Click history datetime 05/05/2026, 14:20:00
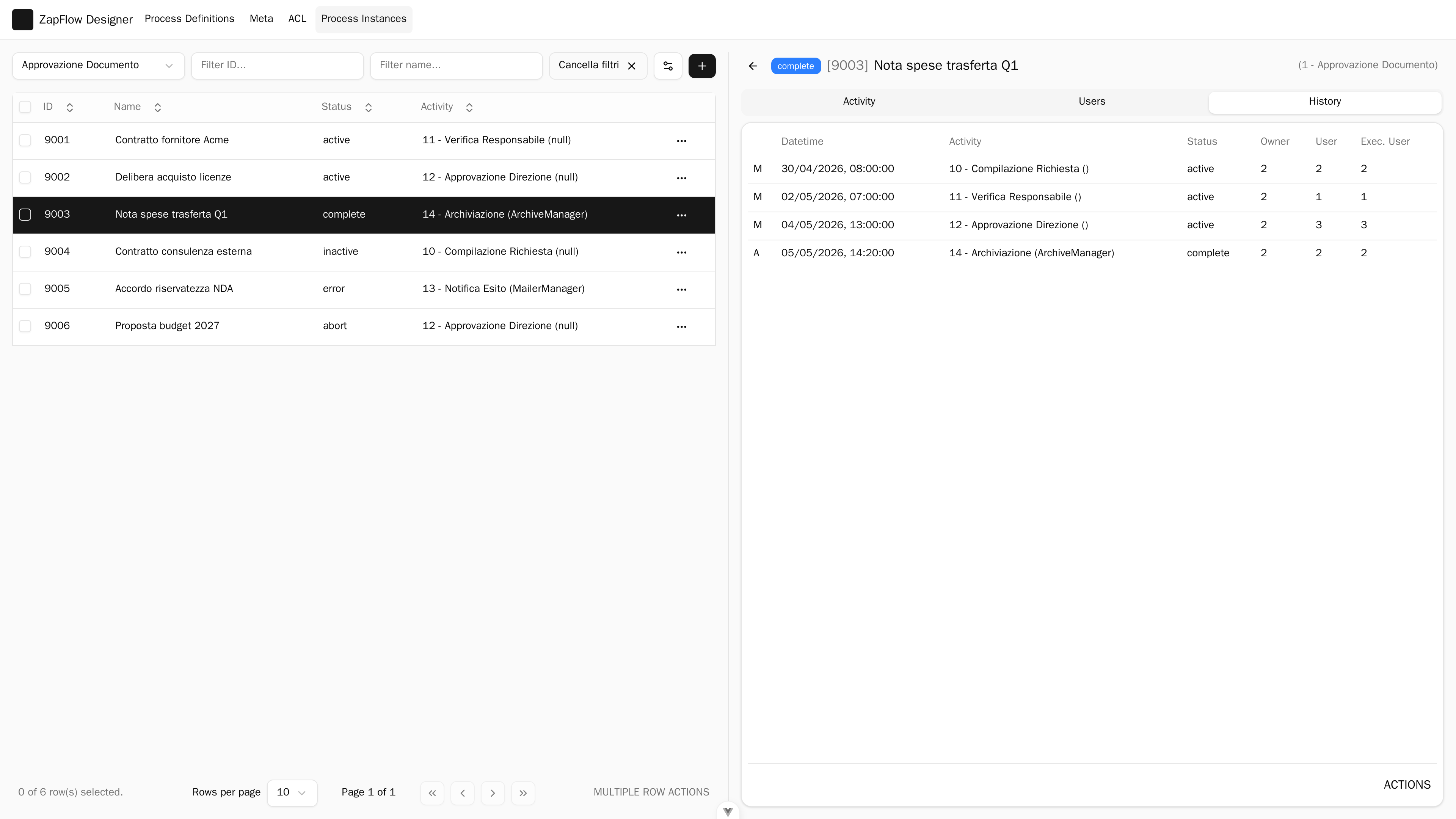Image resolution: width=1456 pixels, height=819 pixels. point(838,253)
